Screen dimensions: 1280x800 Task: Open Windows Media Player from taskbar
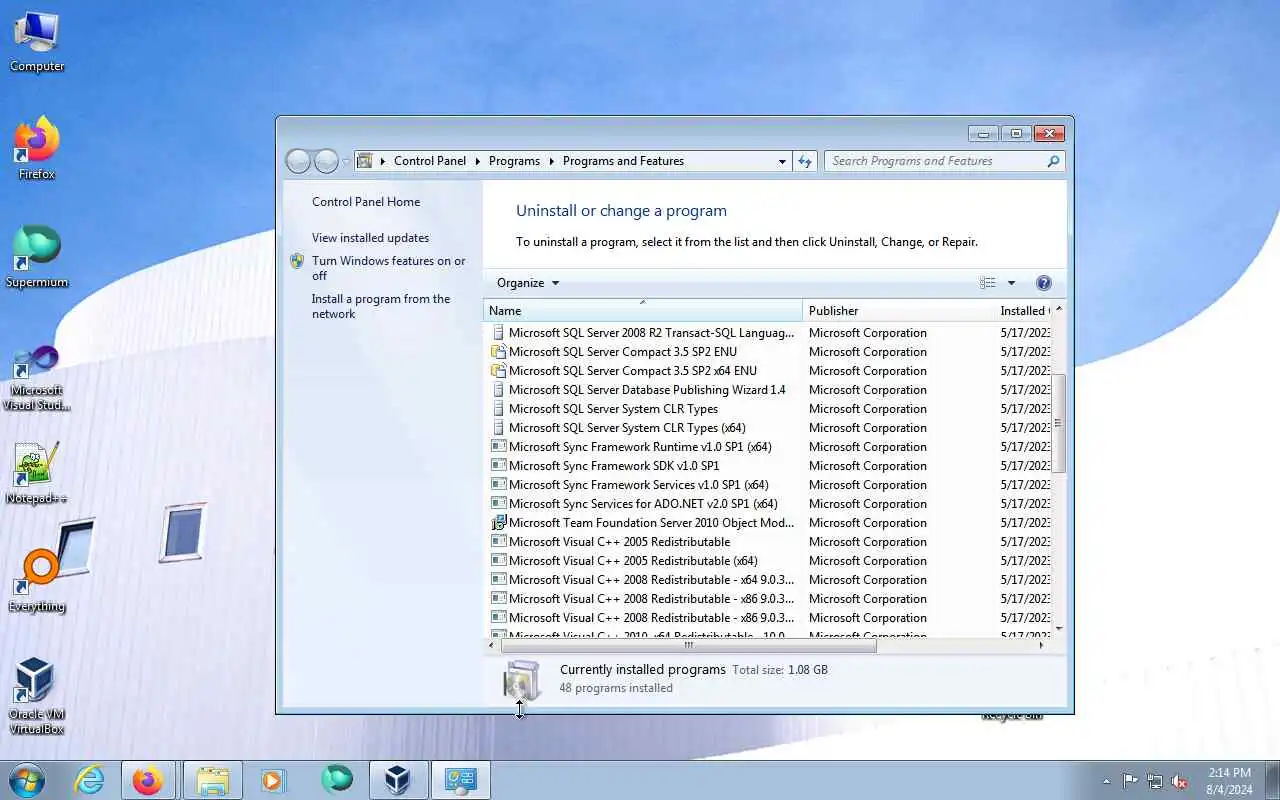pos(273,780)
